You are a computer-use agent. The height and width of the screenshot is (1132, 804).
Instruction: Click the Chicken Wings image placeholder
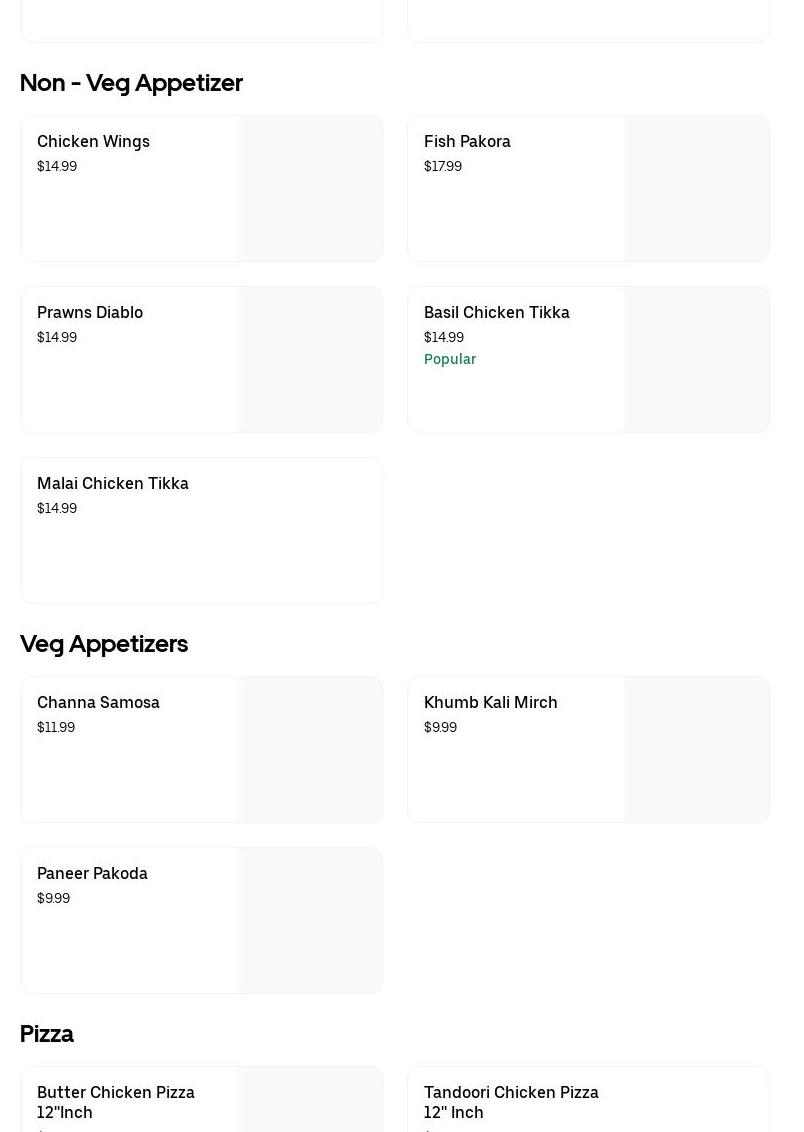tap(310, 189)
